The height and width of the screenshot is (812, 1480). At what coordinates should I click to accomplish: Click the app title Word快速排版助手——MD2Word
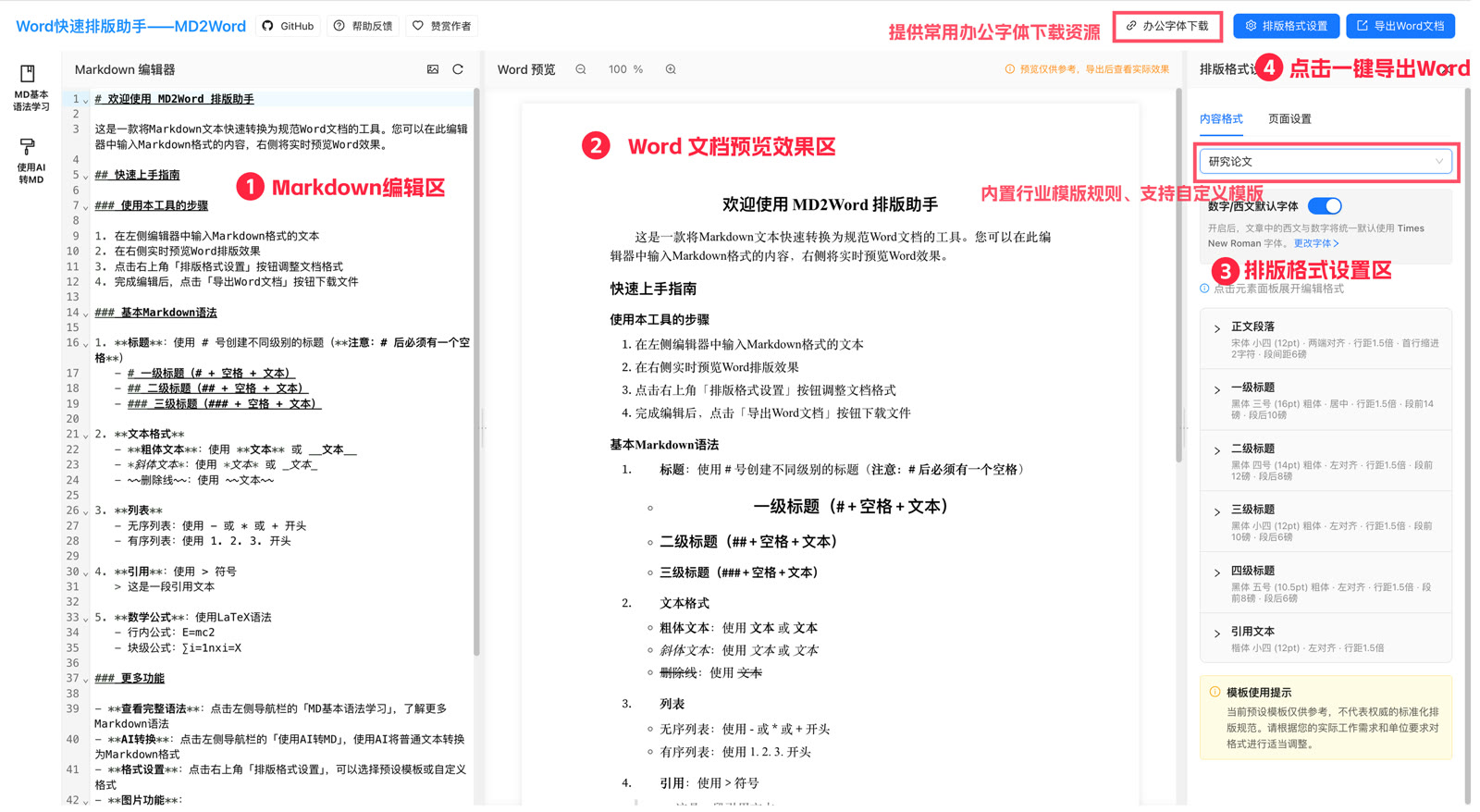pos(130,26)
